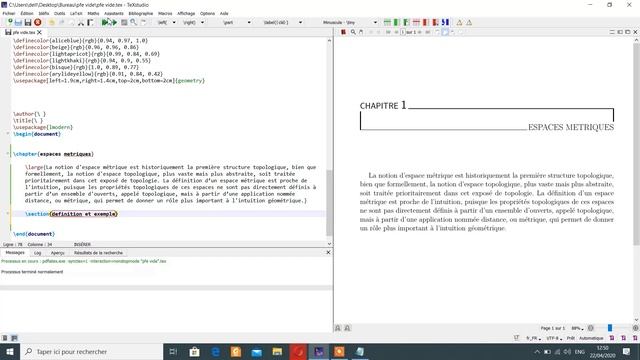Image resolution: width=640 pixels, height=360 pixels.
Task: Click the Windows Start button
Action: [9, 351]
